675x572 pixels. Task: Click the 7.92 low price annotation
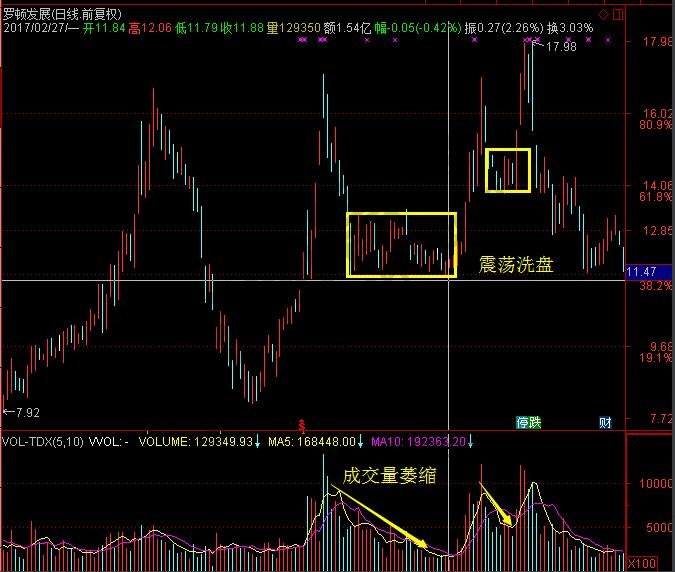tap(28, 412)
